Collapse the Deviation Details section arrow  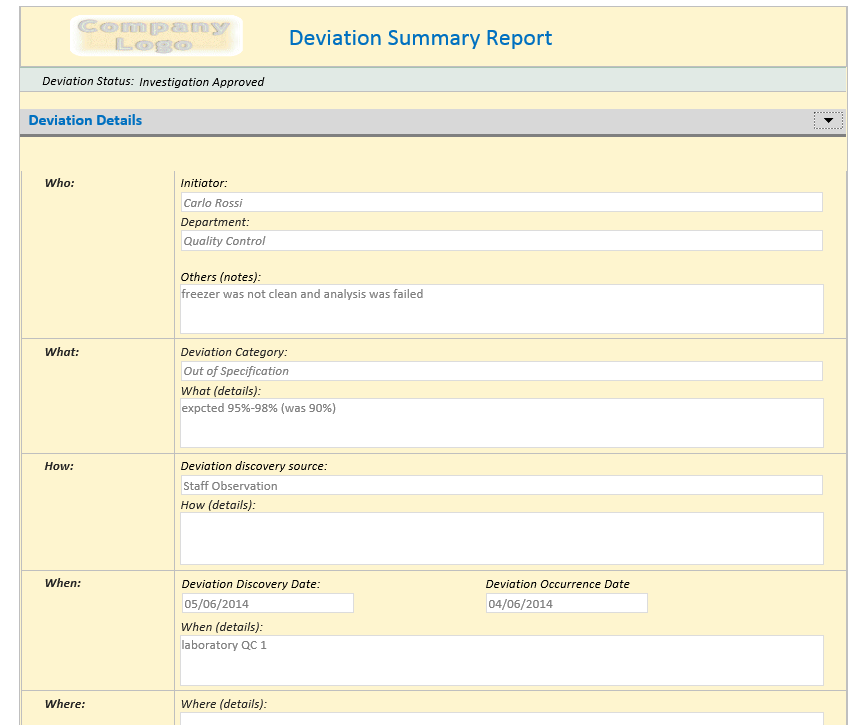tap(828, 120)
